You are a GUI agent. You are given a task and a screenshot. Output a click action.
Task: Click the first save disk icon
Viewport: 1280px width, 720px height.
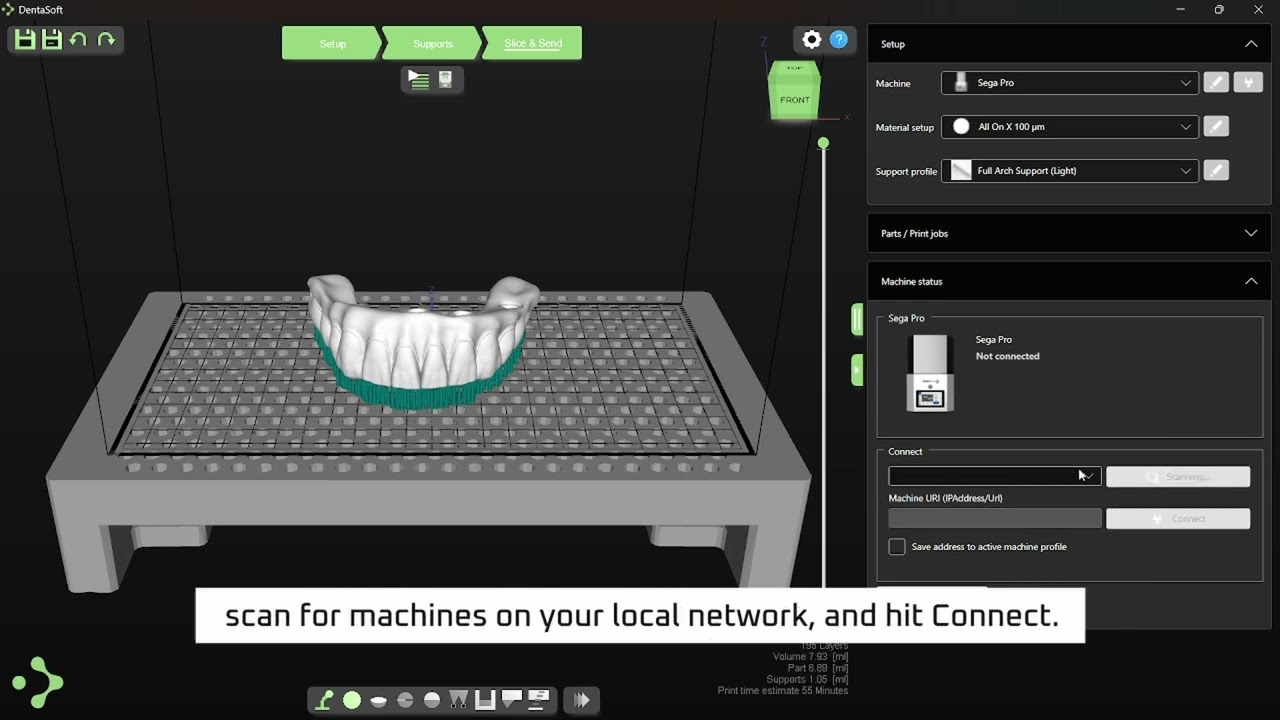[25, 39]
